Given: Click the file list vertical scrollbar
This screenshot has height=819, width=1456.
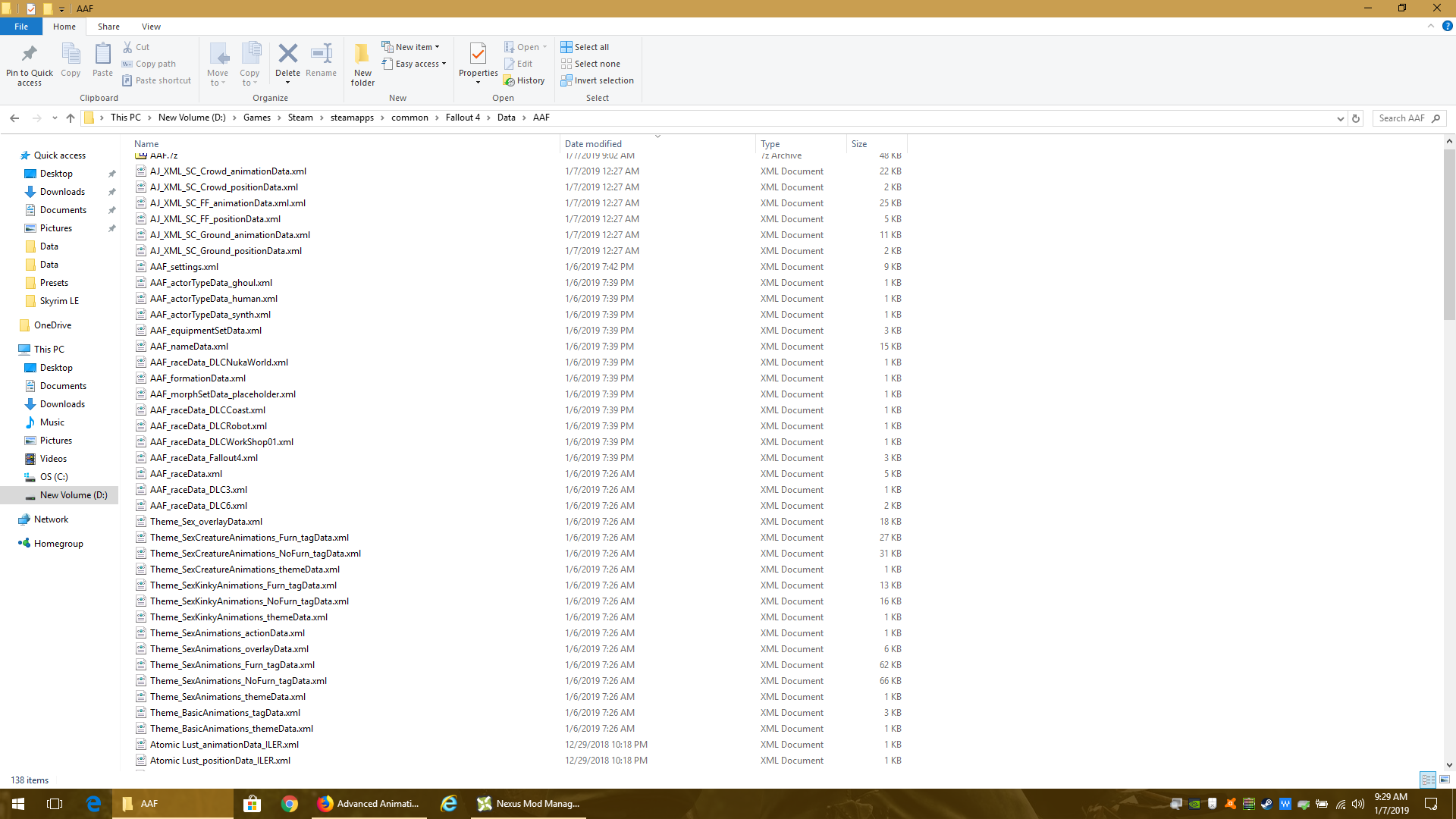Looking at the screenshot, I should coord(1449,234).
